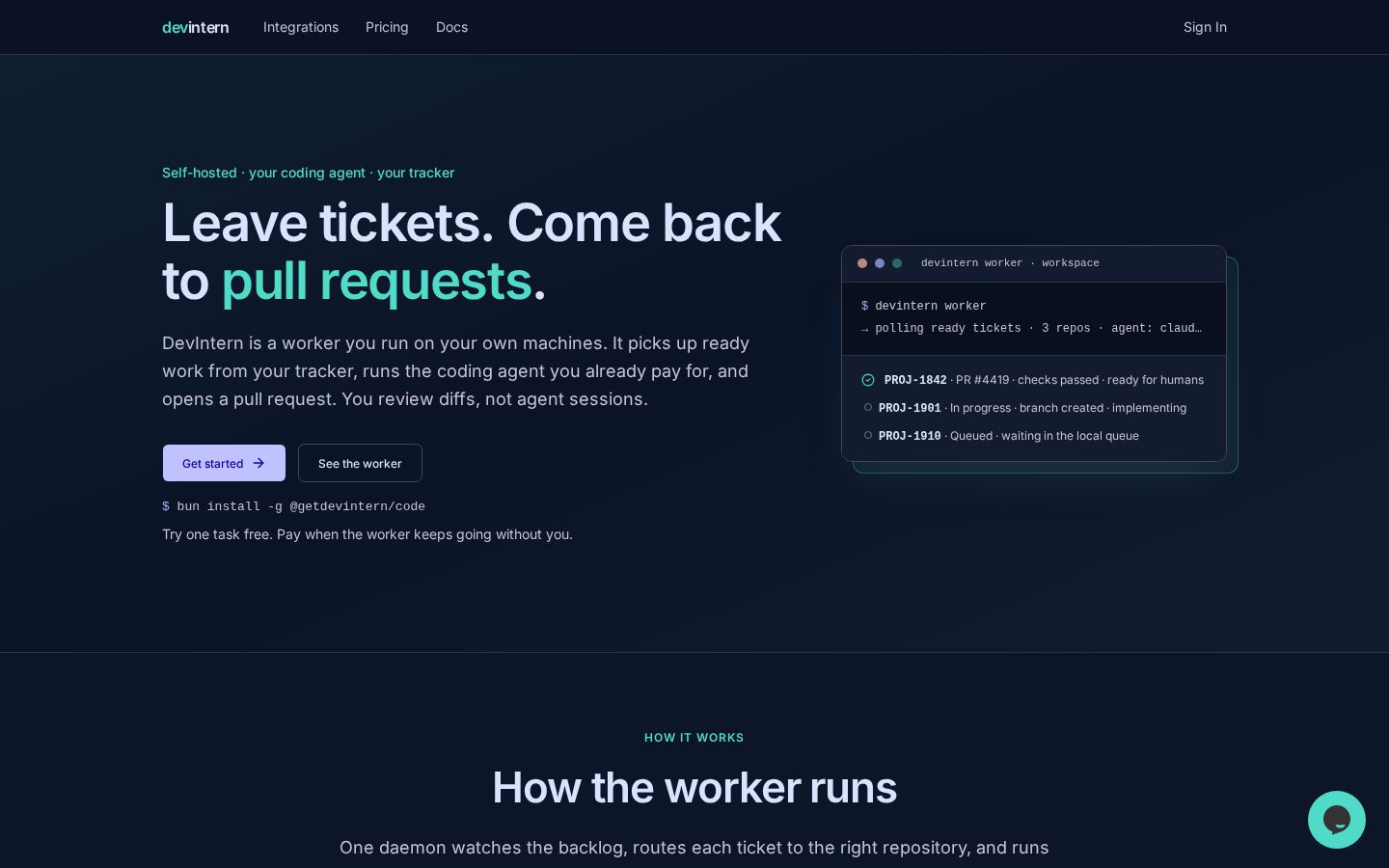
Task: Click the PROJ-1910 queued row text
Action: click(x=1009, y=436)
